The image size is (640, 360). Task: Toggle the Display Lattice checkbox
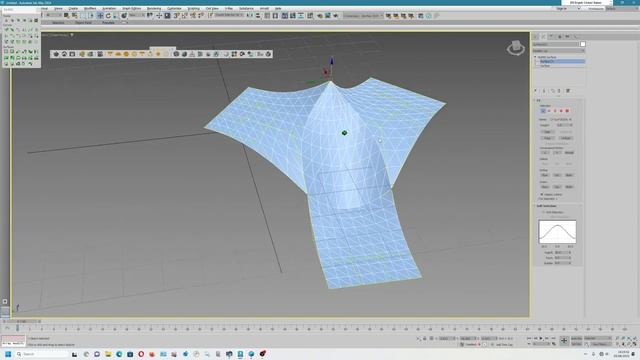tap(542, 194)
